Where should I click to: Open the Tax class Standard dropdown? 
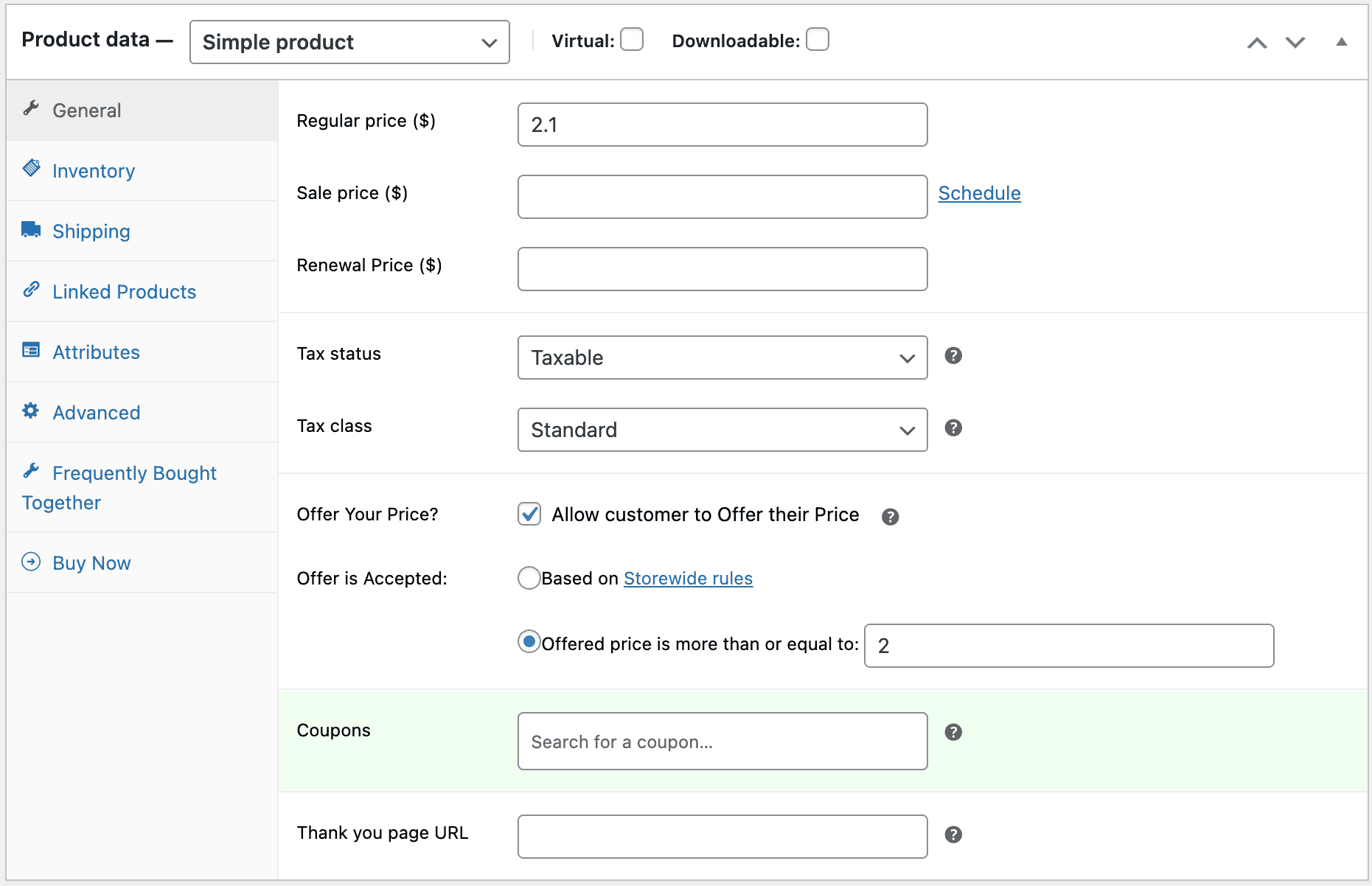pos(722,430)
